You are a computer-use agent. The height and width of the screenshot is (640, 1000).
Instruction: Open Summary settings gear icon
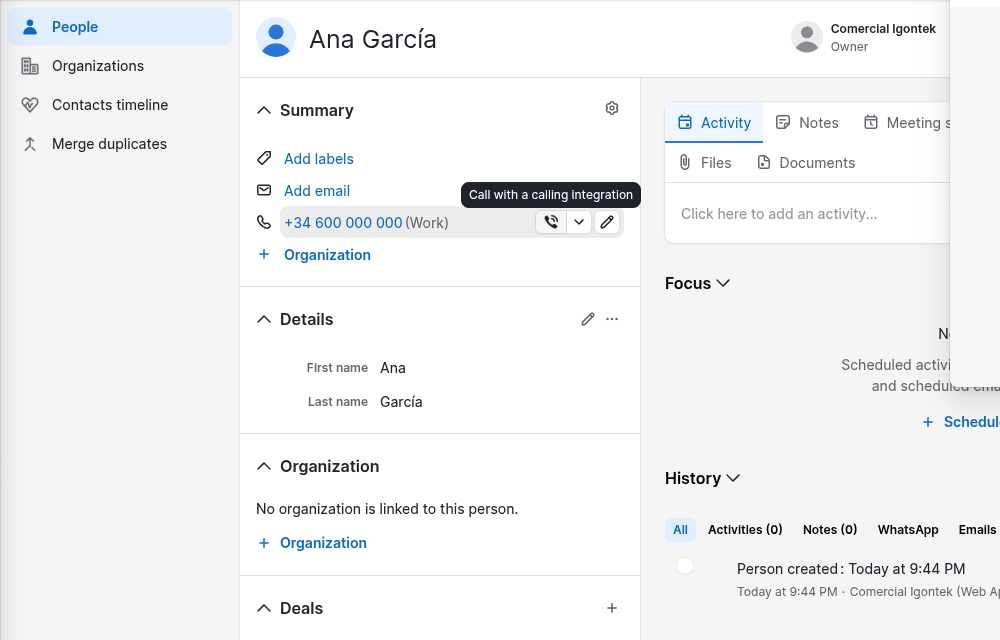click(612, 108)
